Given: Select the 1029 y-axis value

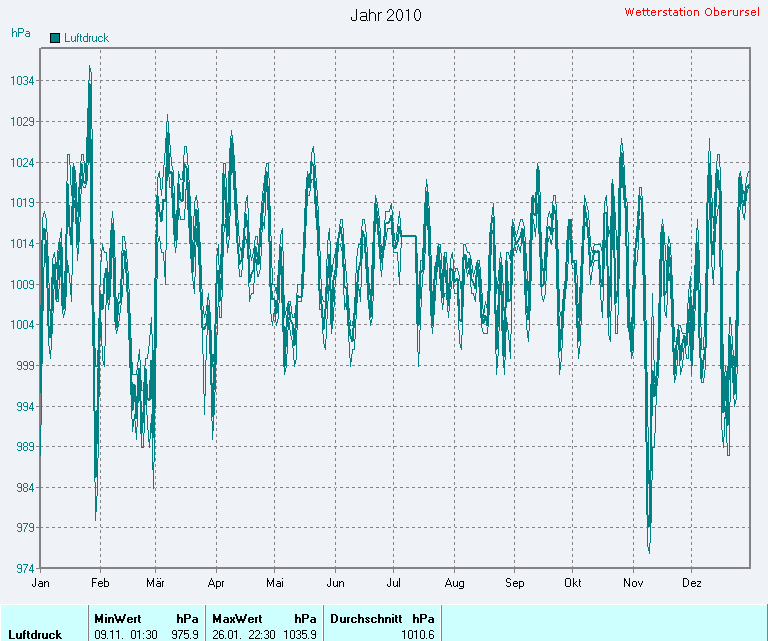Looking at the screenshot, I should (23, 121).
